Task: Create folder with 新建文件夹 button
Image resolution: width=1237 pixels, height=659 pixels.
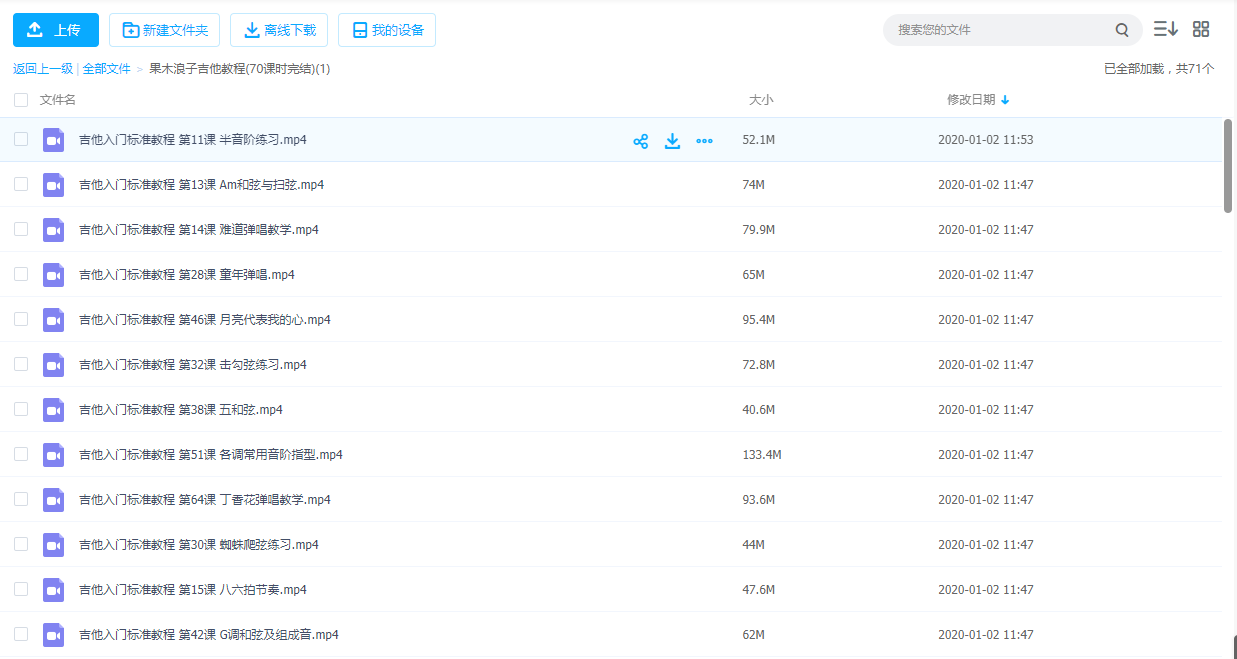Action: tap(165, 30)
